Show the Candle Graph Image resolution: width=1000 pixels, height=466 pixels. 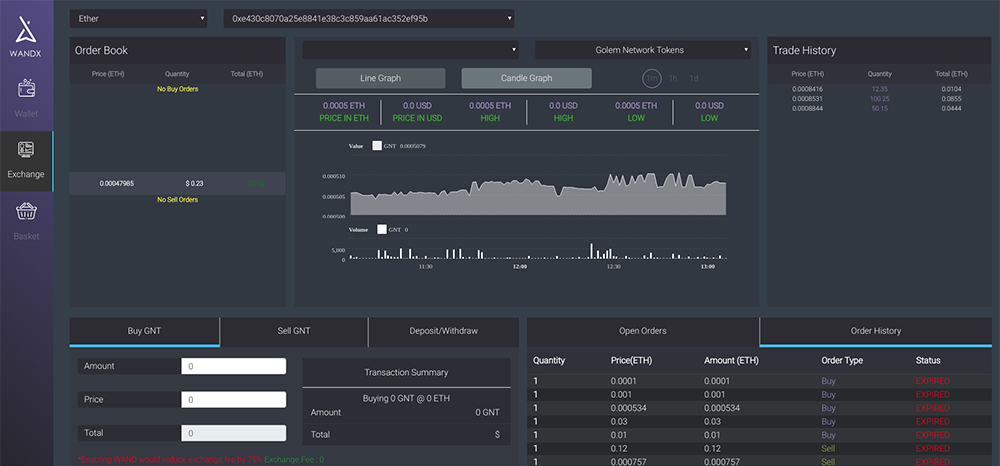526,78
